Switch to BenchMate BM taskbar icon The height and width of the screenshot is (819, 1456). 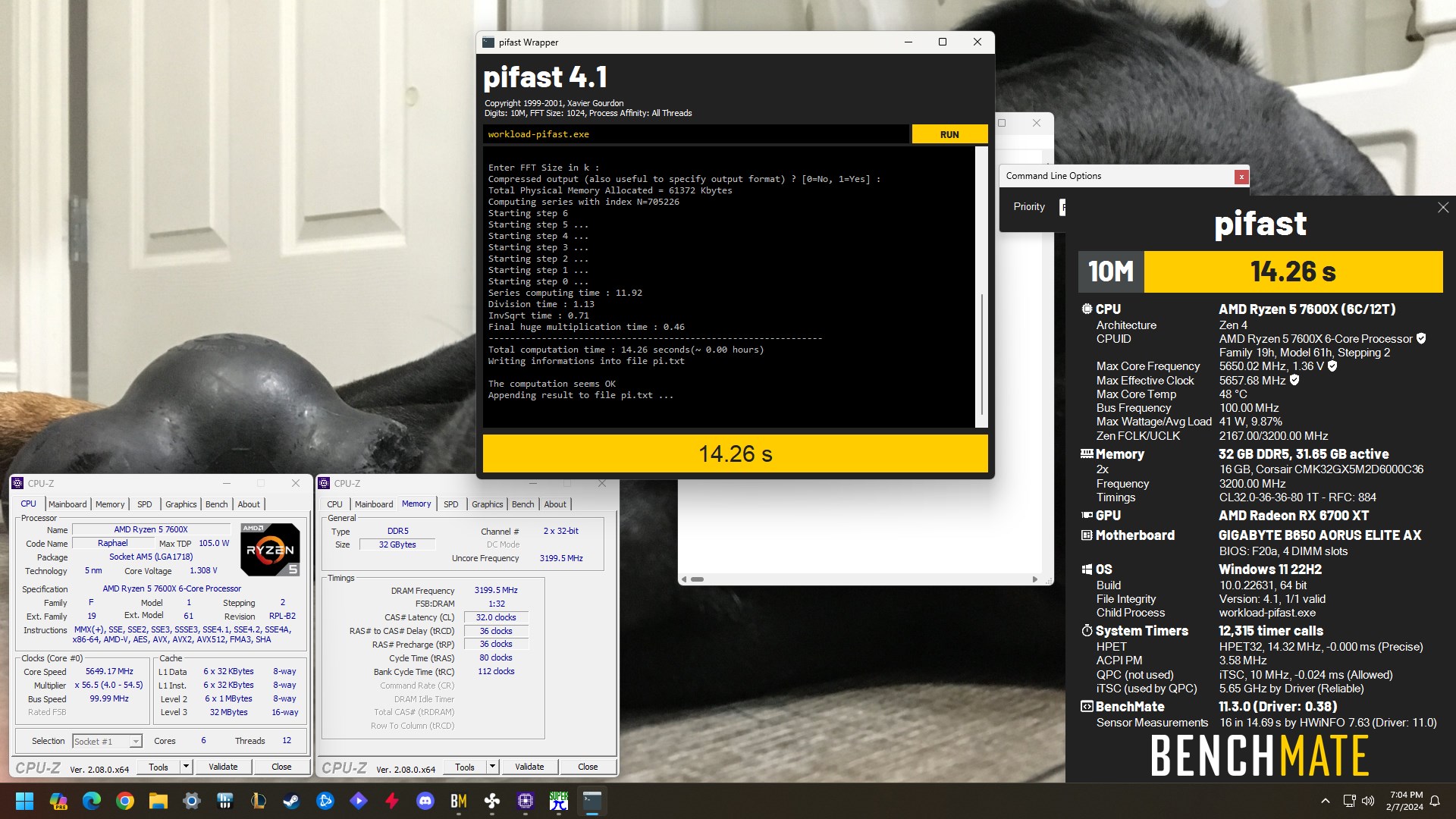458,801
